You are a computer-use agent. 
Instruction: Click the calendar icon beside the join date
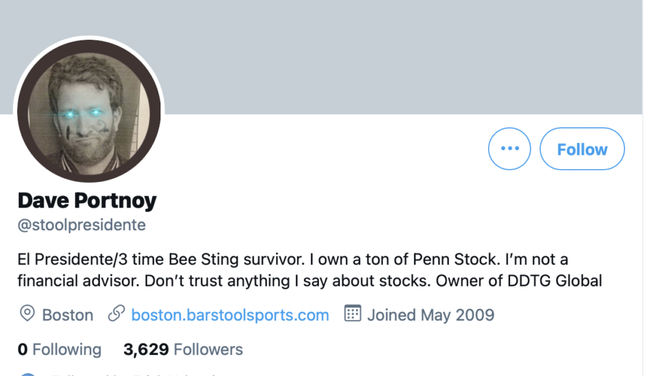(x=352, y=313)
